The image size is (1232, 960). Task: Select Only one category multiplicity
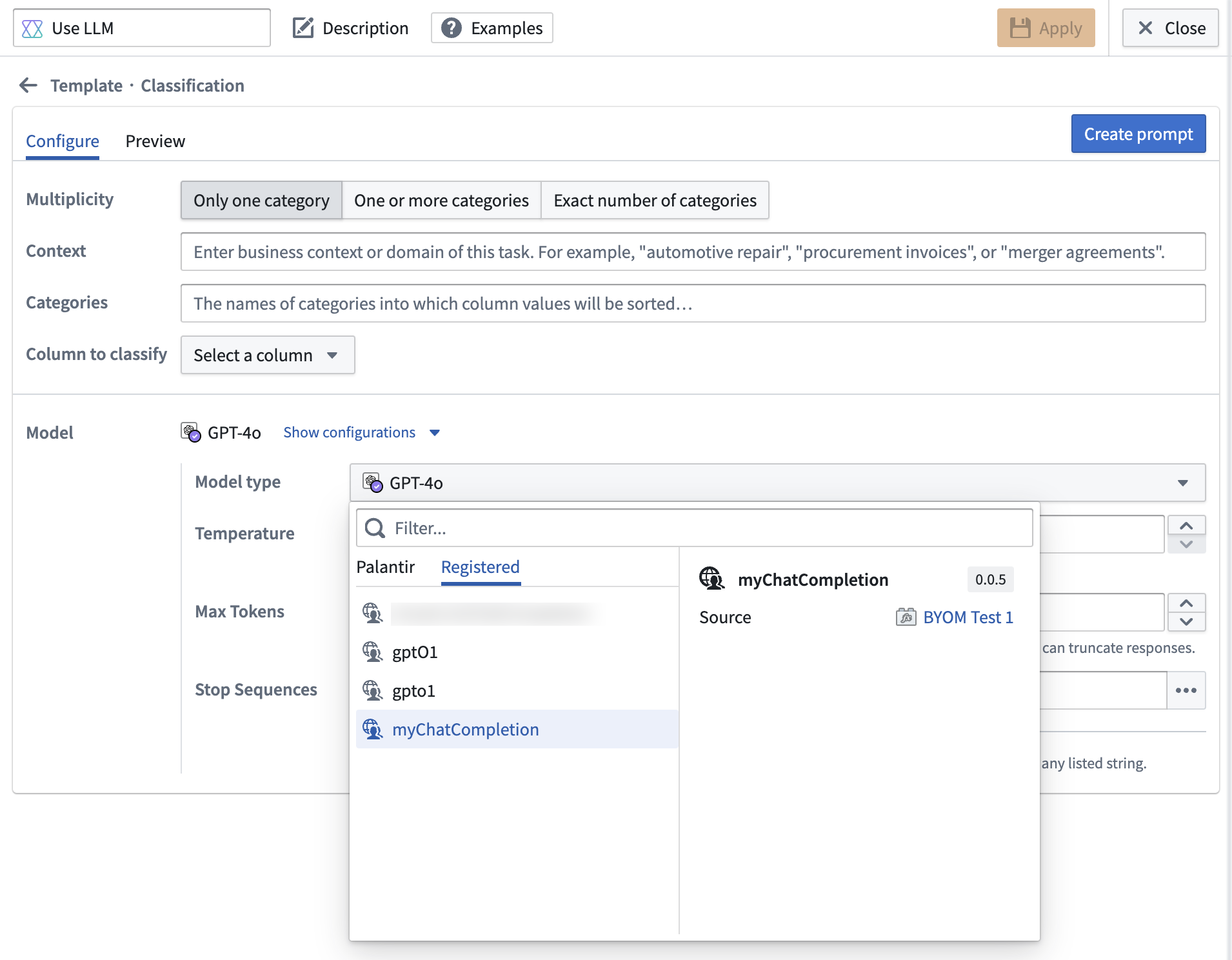tap(261, 200)
